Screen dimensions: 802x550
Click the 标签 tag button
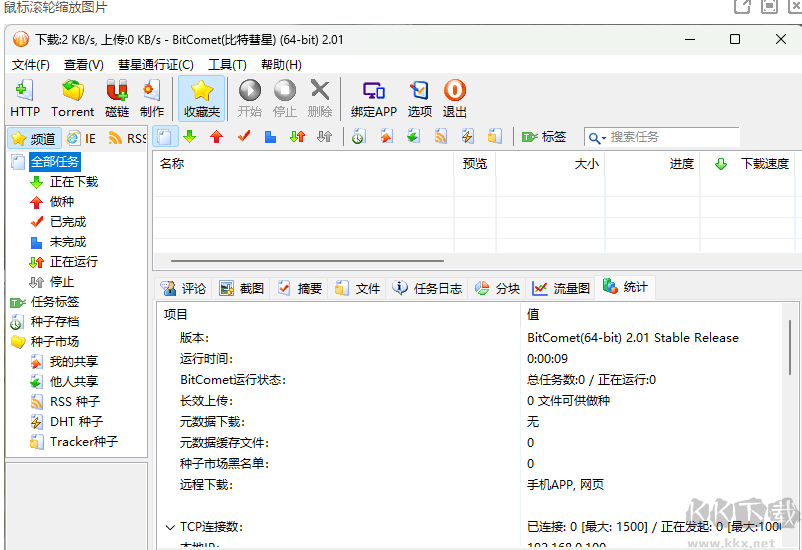click(x=544, y=137)
